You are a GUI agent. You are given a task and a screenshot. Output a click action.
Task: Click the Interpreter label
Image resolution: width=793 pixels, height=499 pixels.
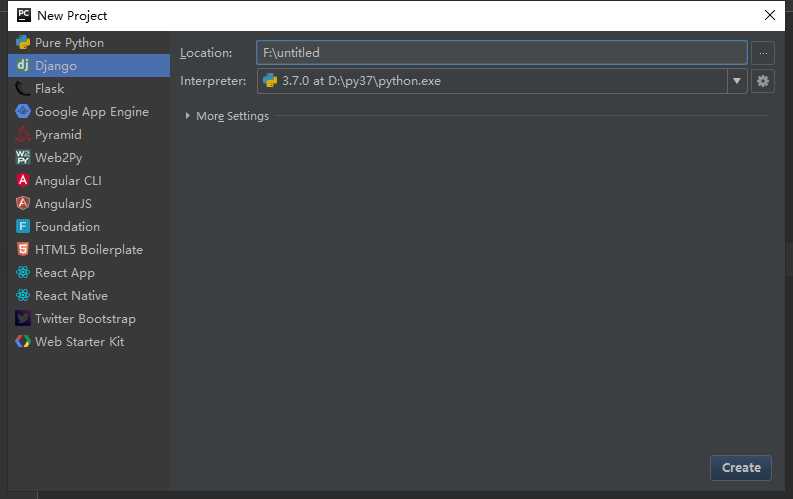(213, 81)
